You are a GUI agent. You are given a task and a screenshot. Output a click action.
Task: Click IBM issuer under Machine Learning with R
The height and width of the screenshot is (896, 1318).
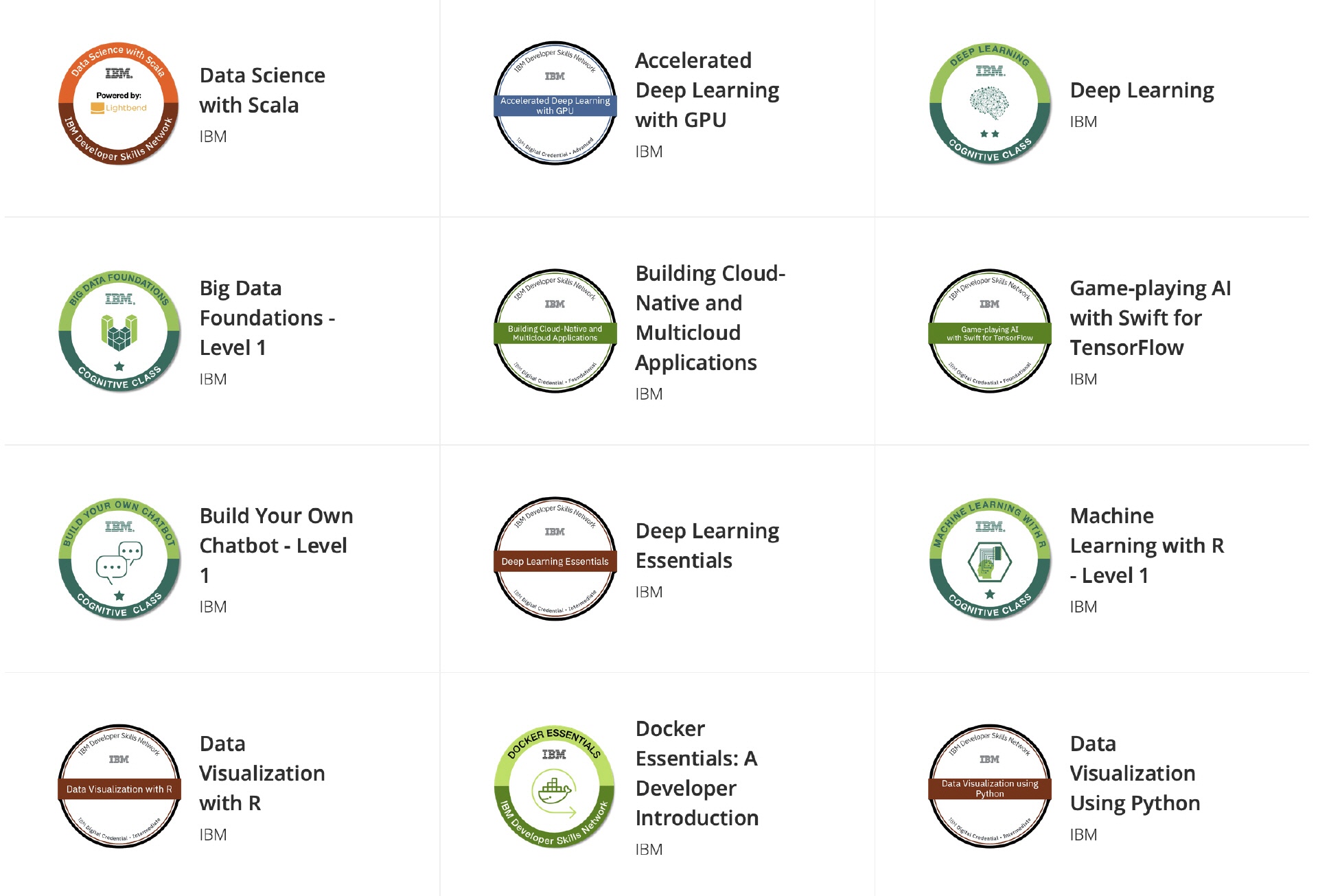click(x=1083, y=607)
